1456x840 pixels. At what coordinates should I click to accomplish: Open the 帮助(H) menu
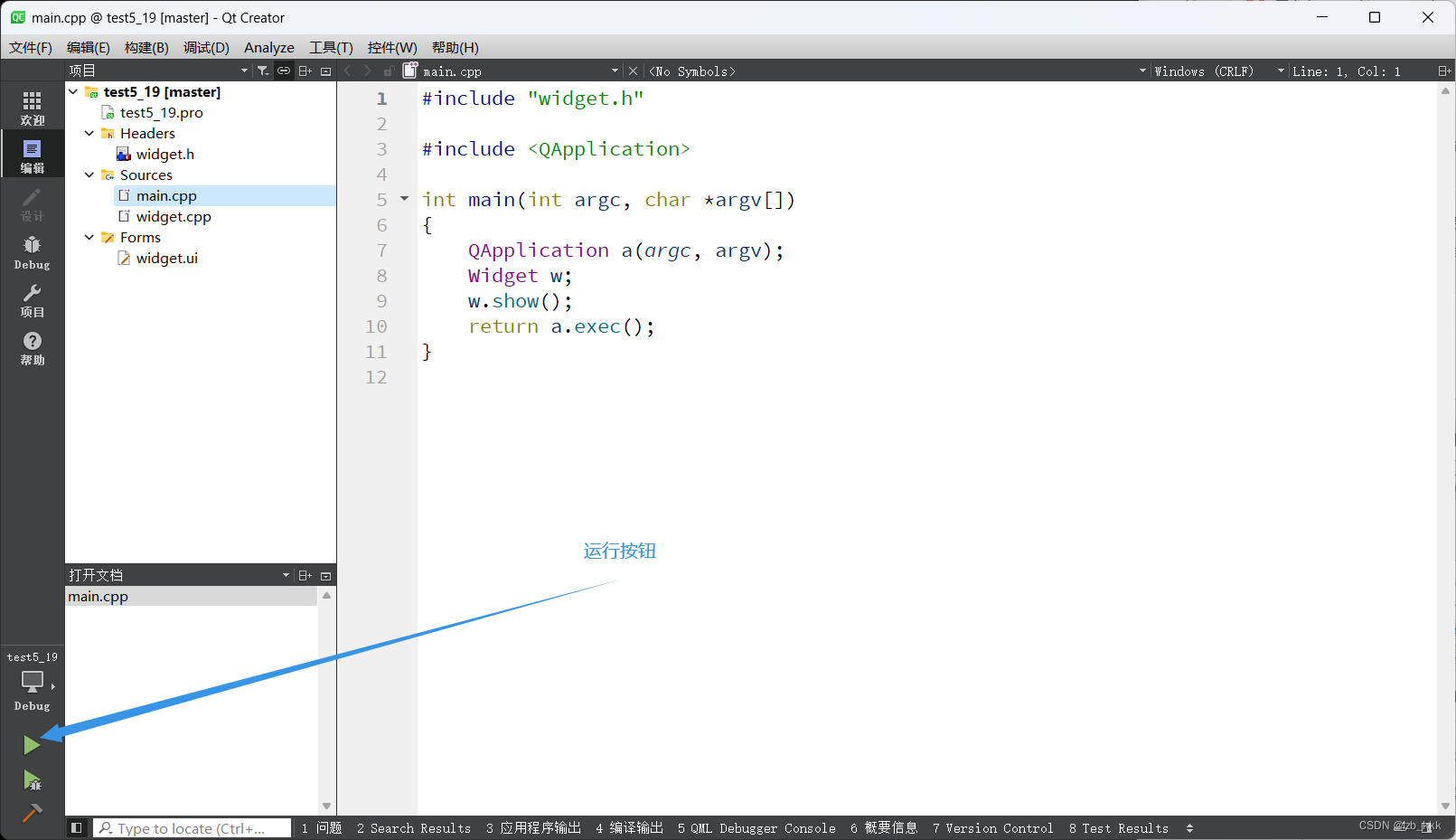click(x=456, y=47)
